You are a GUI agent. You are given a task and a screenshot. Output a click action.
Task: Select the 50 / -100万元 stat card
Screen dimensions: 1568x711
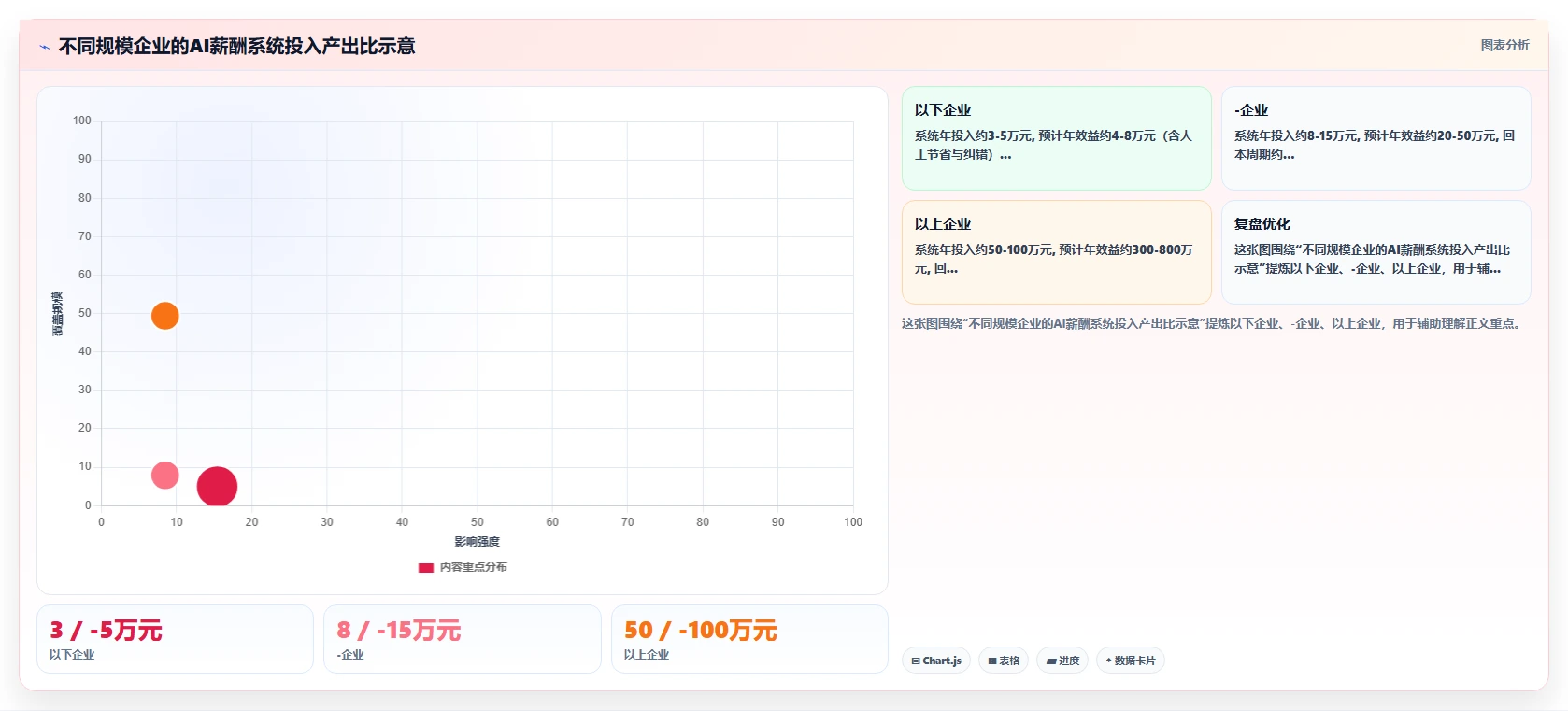pos(749,639)
